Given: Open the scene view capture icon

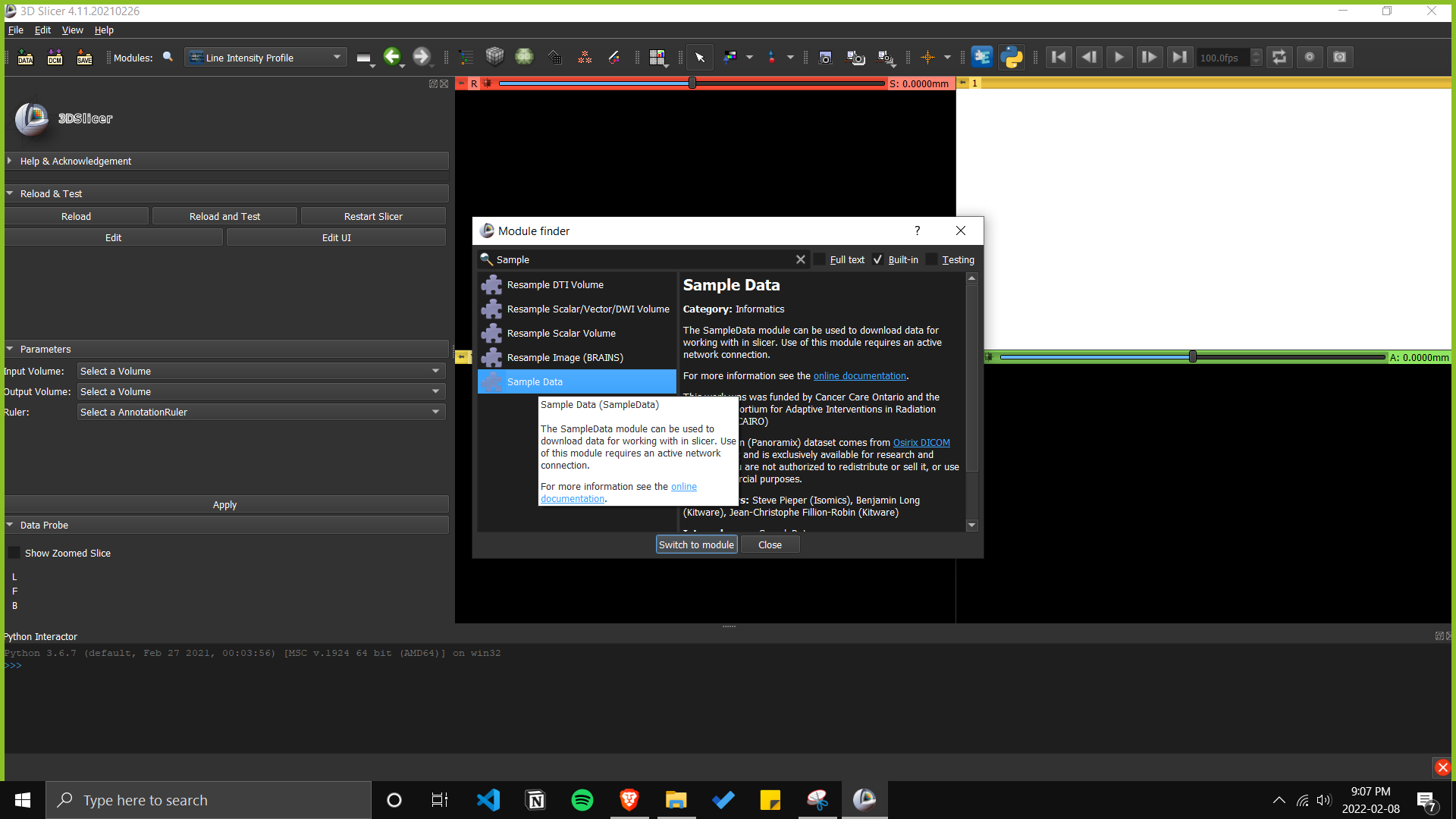Looking at the screenshot, I should 855,58.
